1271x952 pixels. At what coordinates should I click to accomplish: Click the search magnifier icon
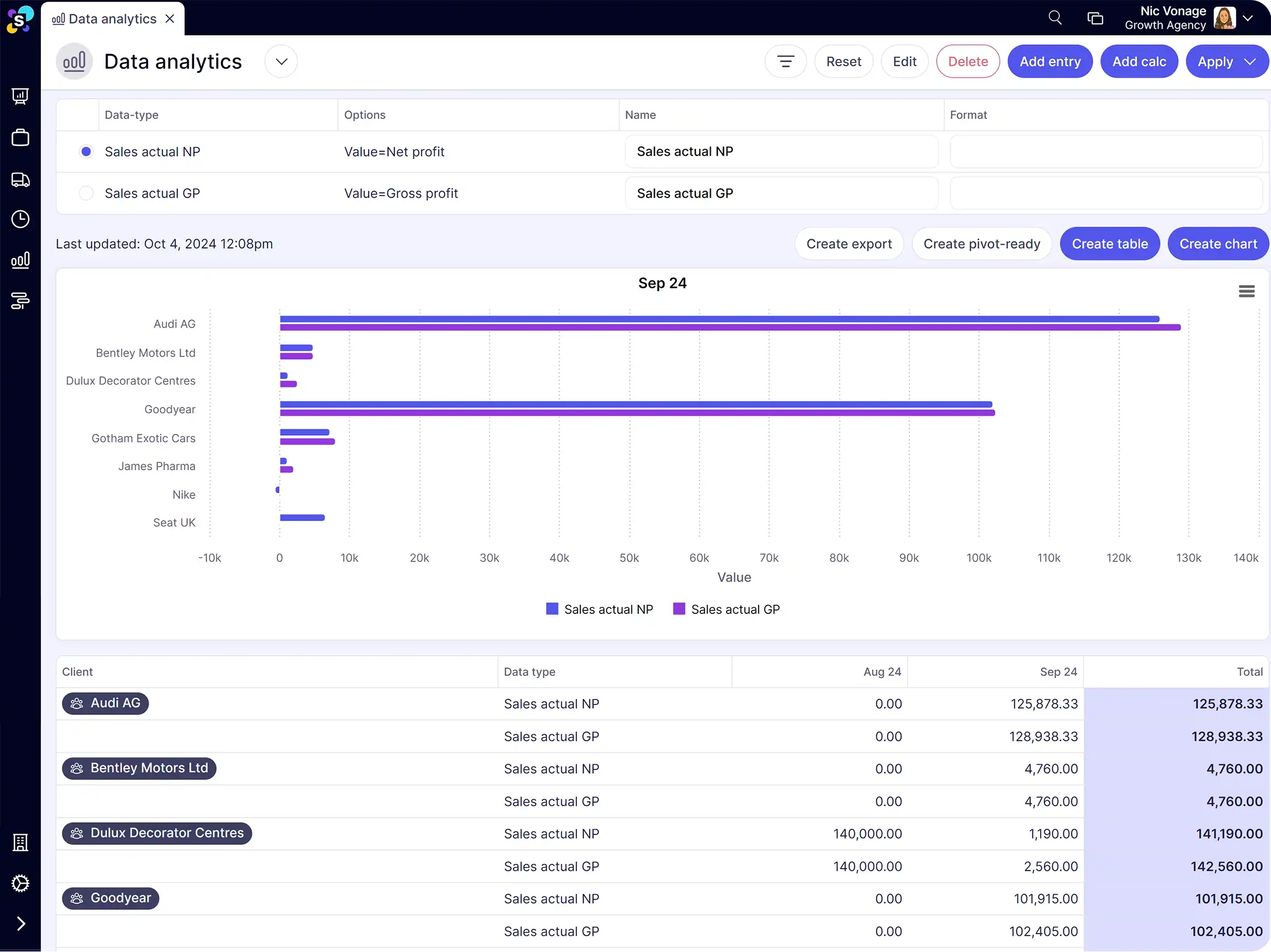1055,18
